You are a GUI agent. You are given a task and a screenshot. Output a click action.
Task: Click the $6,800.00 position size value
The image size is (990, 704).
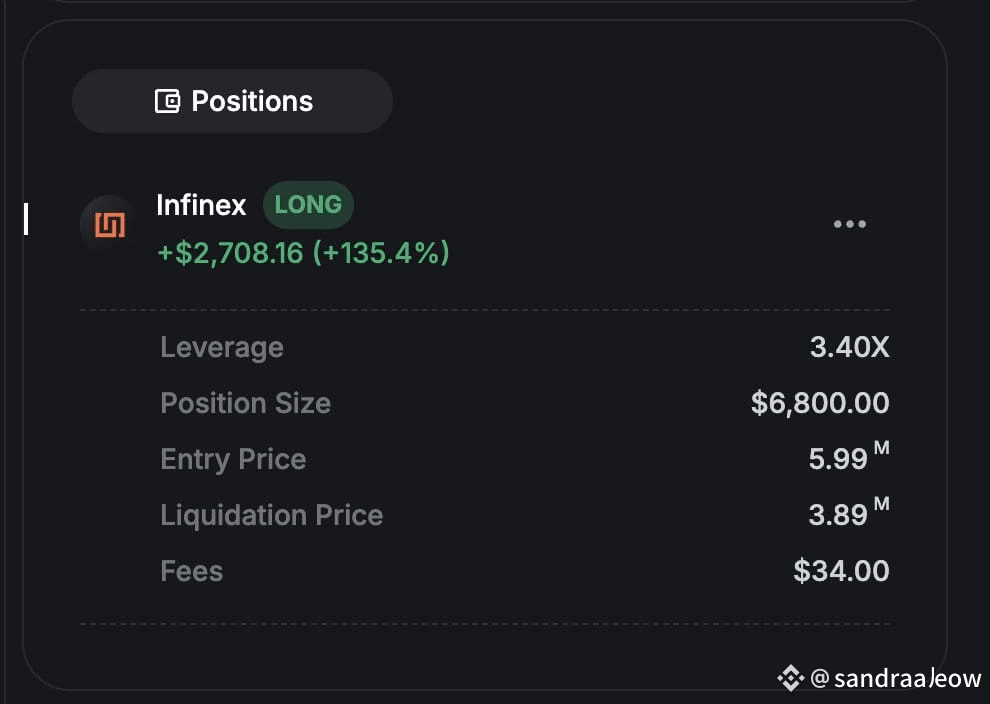[x=820, y=403]
